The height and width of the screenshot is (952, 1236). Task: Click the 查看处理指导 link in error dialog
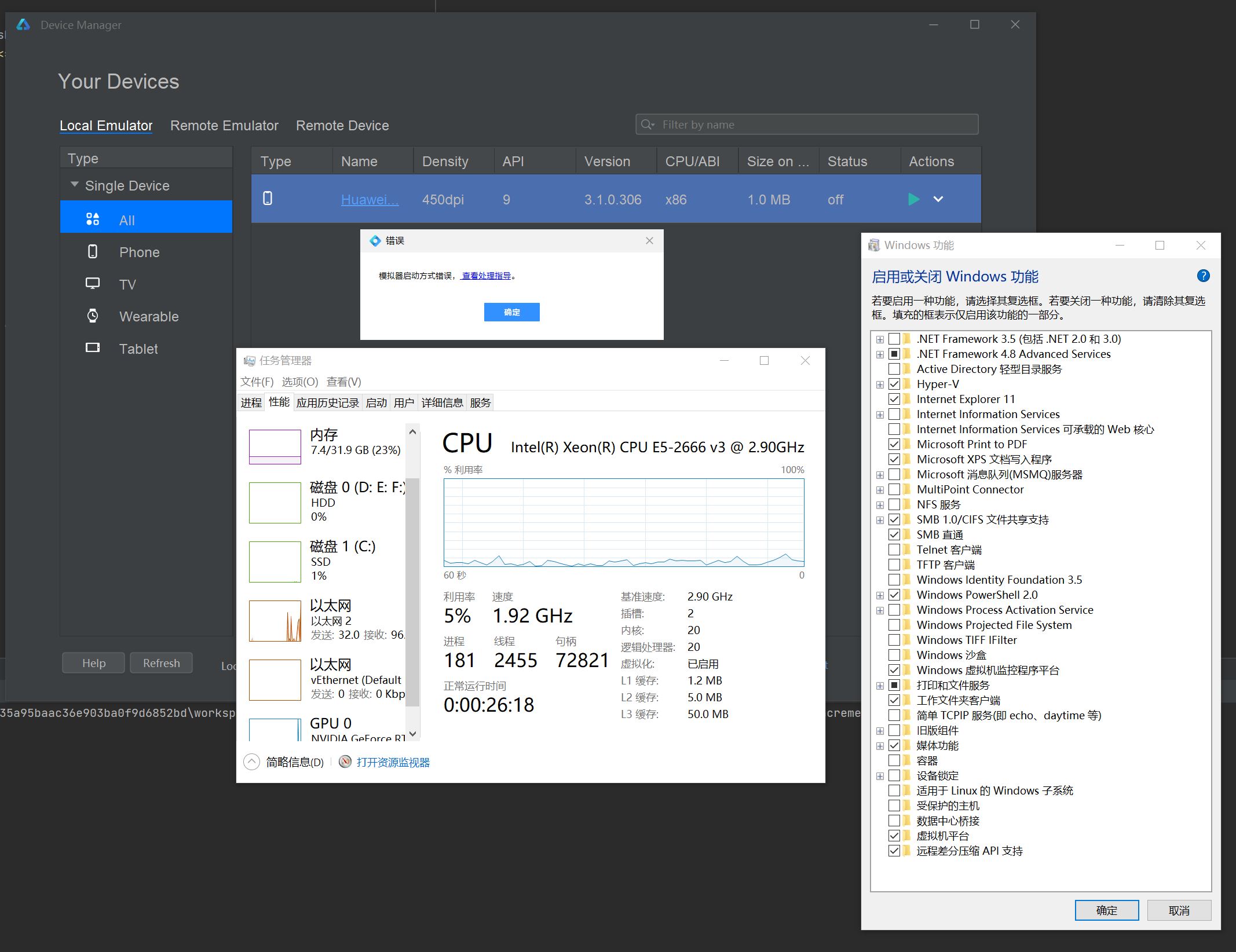click(486, 276)
